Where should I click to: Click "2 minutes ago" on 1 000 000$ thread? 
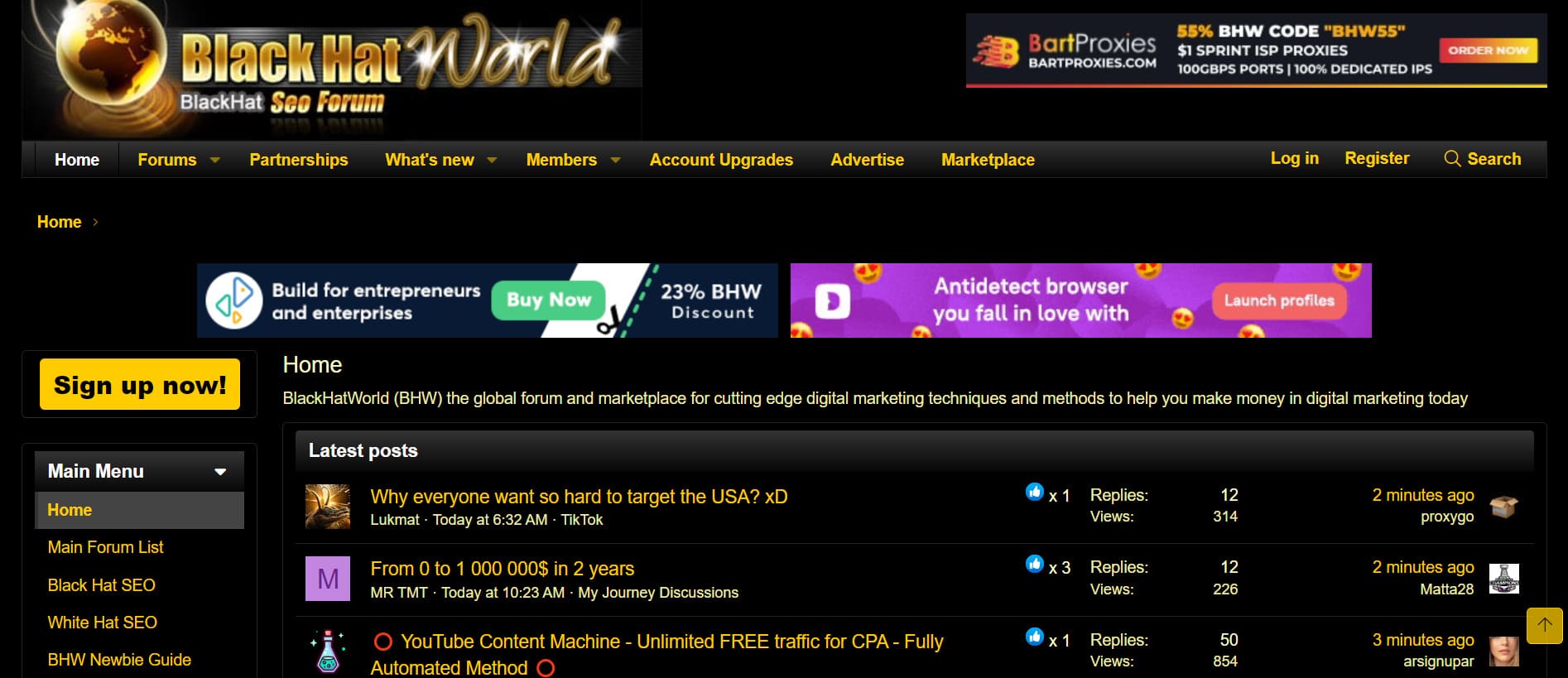pos(1423,567)
